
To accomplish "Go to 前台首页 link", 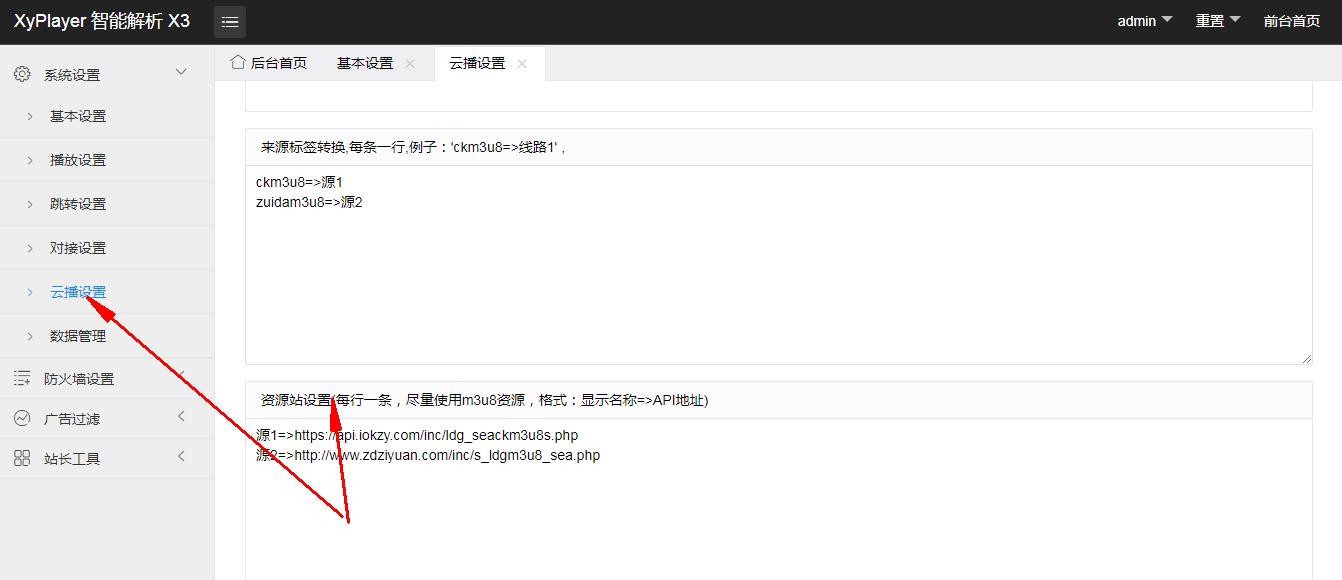I will 1292,21.
